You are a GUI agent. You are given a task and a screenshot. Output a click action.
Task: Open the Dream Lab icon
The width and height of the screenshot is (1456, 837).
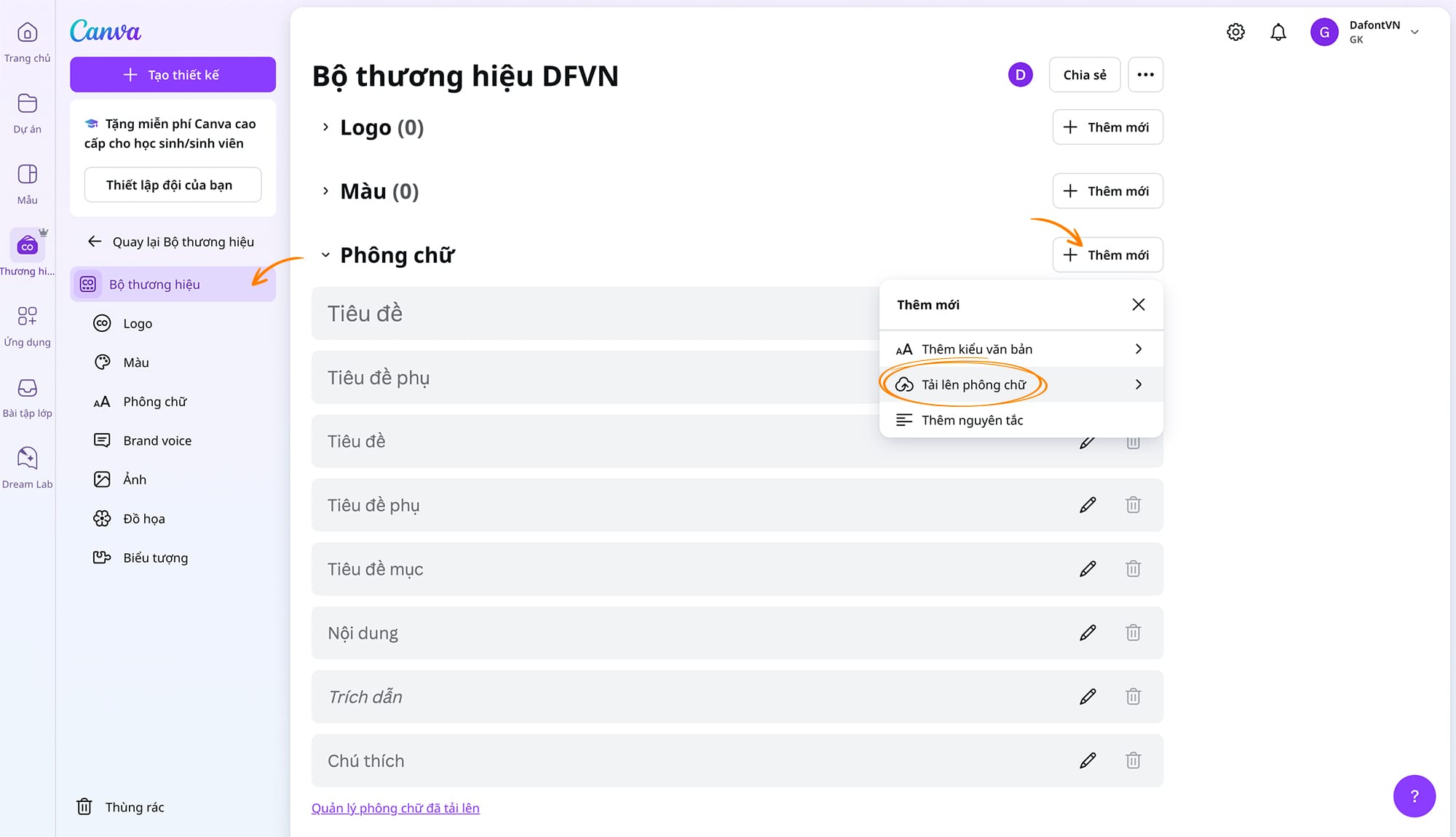[27, 458]
